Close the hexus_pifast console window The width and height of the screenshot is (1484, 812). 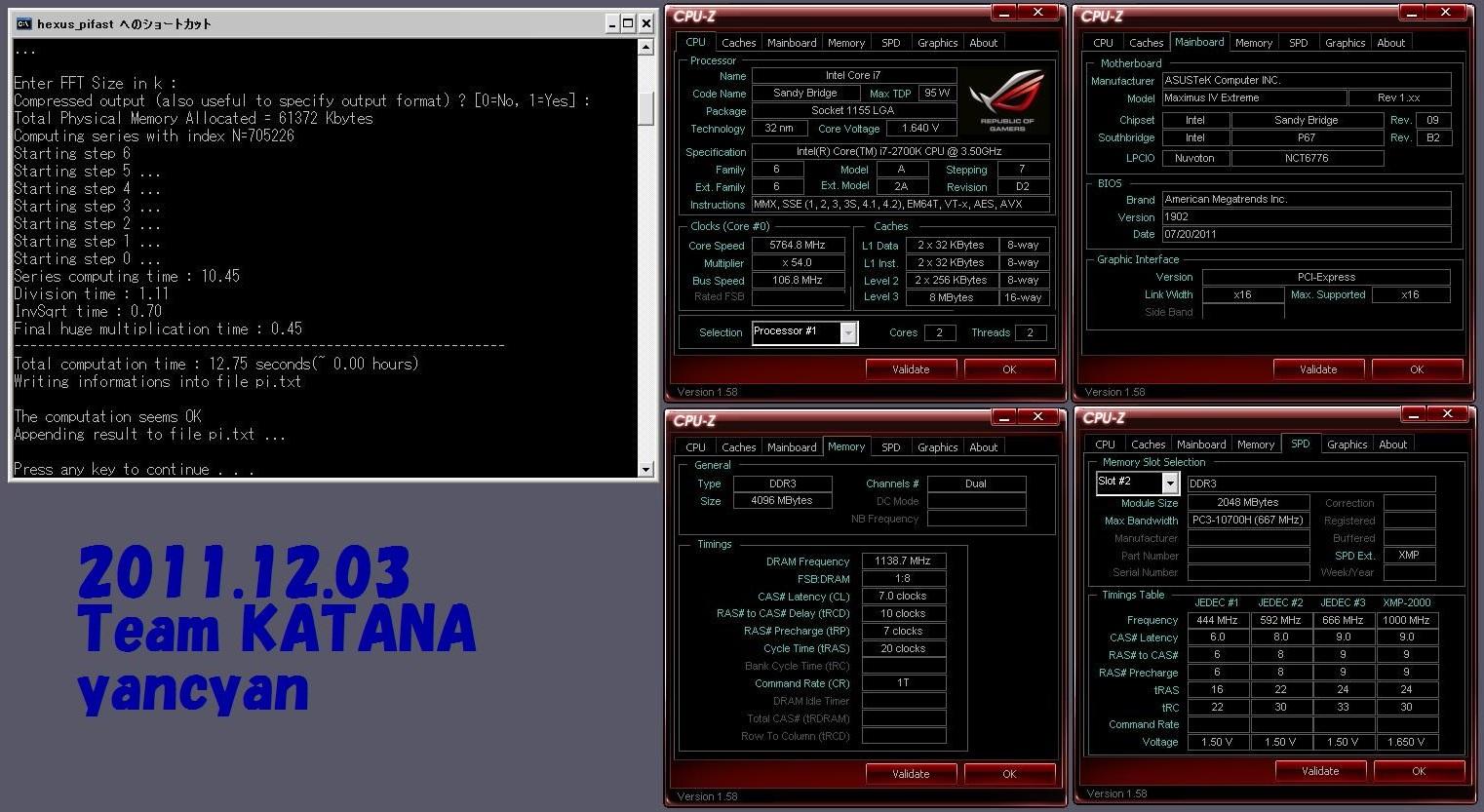(645, 23)
